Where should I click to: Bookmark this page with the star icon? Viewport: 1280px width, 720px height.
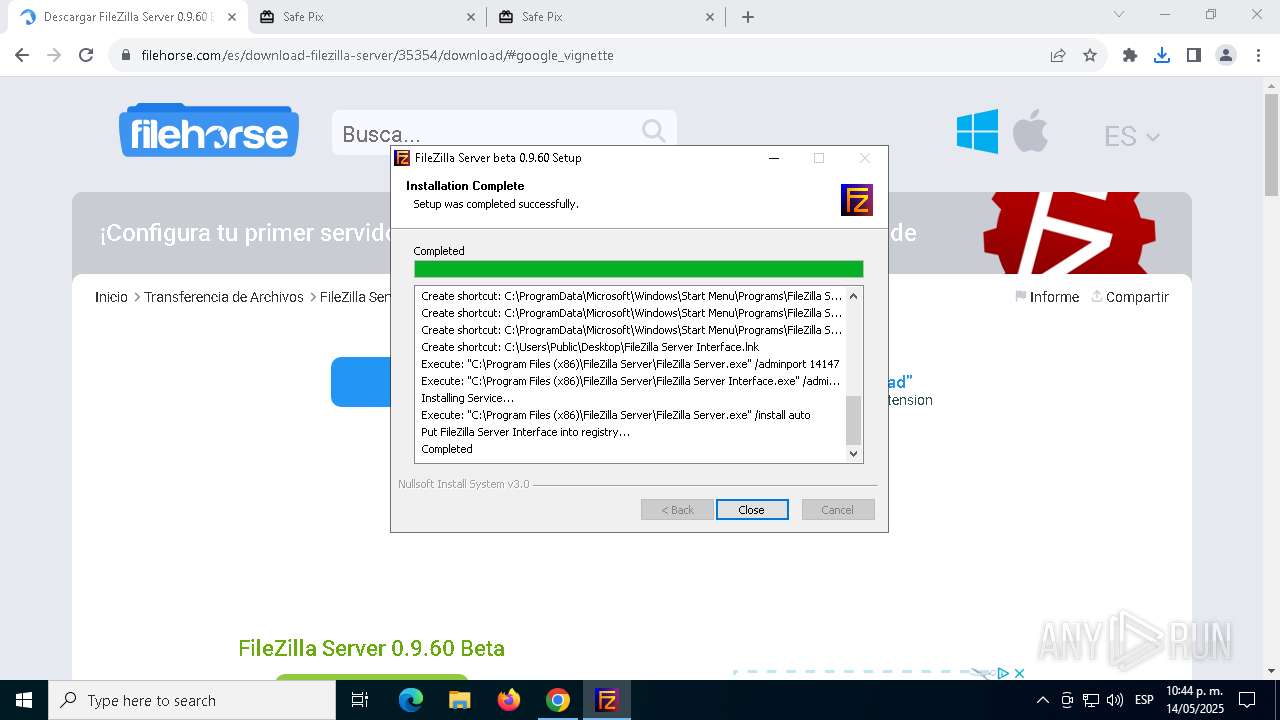pyautogui.click(x=1090, y=55)
